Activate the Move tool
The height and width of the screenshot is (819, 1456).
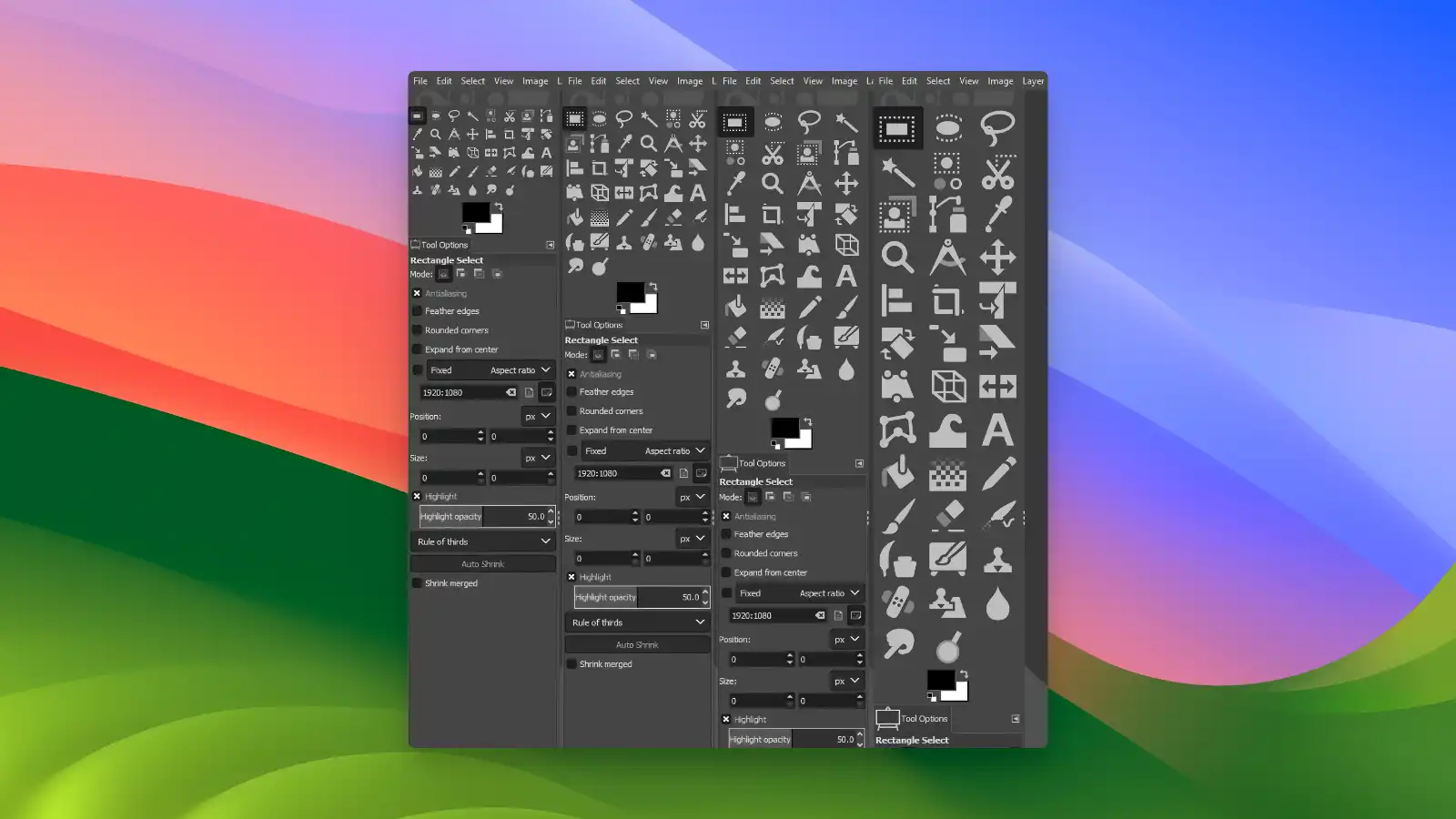tap(998, 256)
